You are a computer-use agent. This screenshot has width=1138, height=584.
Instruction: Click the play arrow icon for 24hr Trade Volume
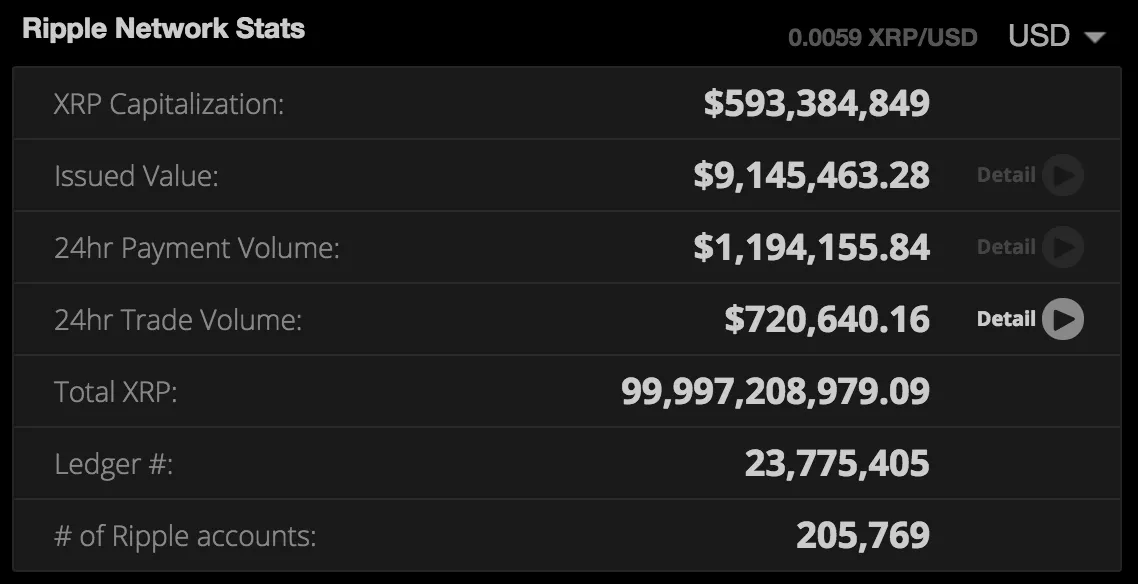pyautogui.click(x=1063, y=318)
